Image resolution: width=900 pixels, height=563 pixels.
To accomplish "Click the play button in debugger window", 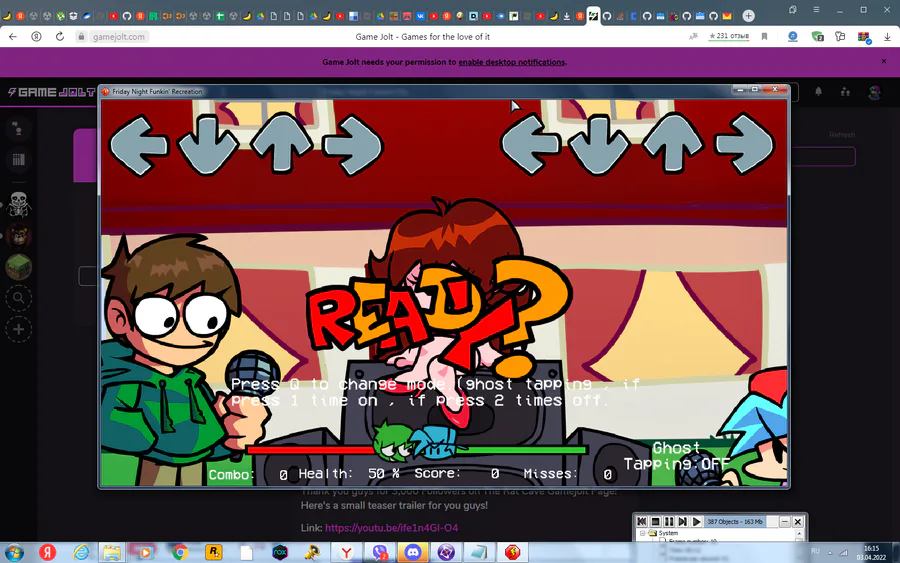I will (697, 522).
